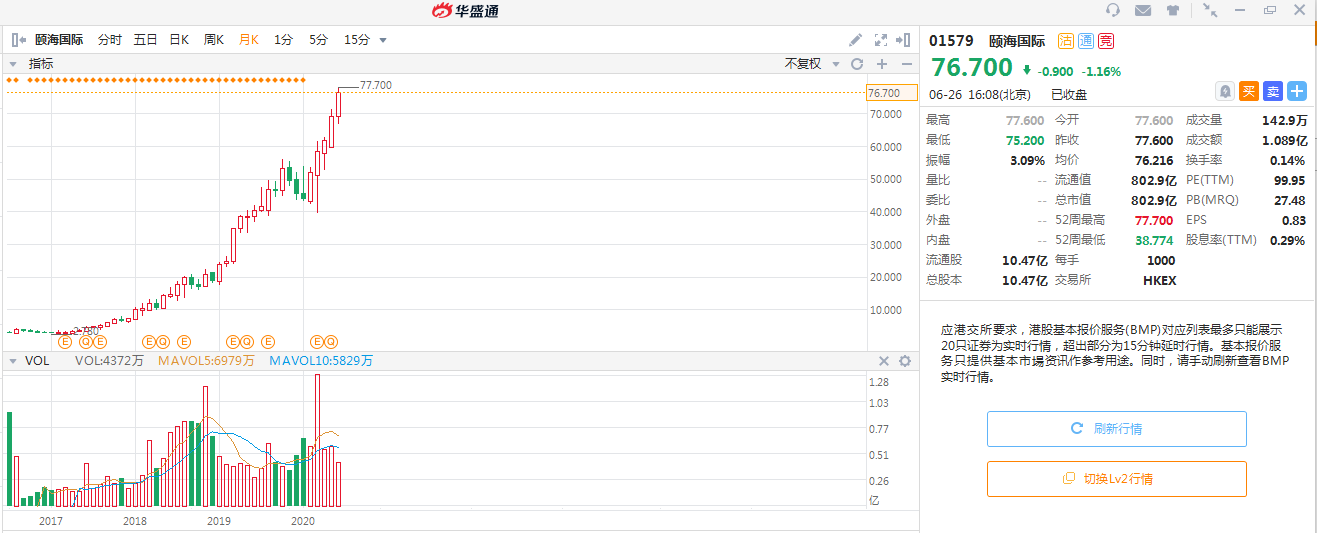Image resolution: width=1317 pixels, height=533 pixels.
Task: Click the VOL:4372万 volume label
Action: [108, 361]
